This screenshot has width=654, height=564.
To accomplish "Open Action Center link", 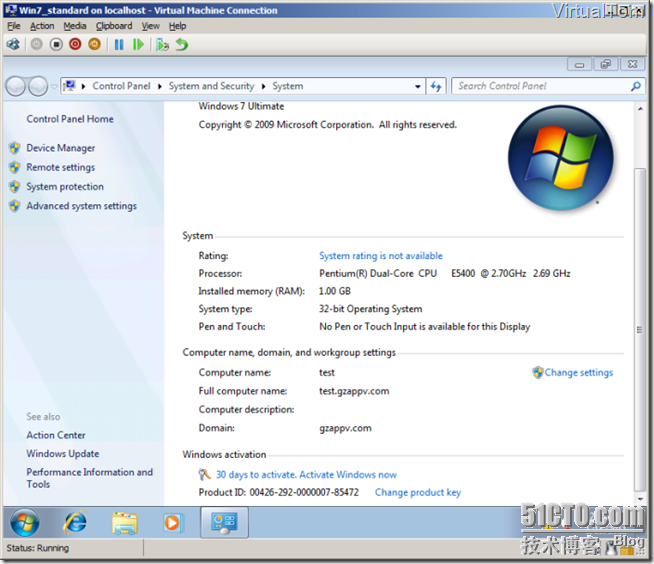I will point(56,435).
